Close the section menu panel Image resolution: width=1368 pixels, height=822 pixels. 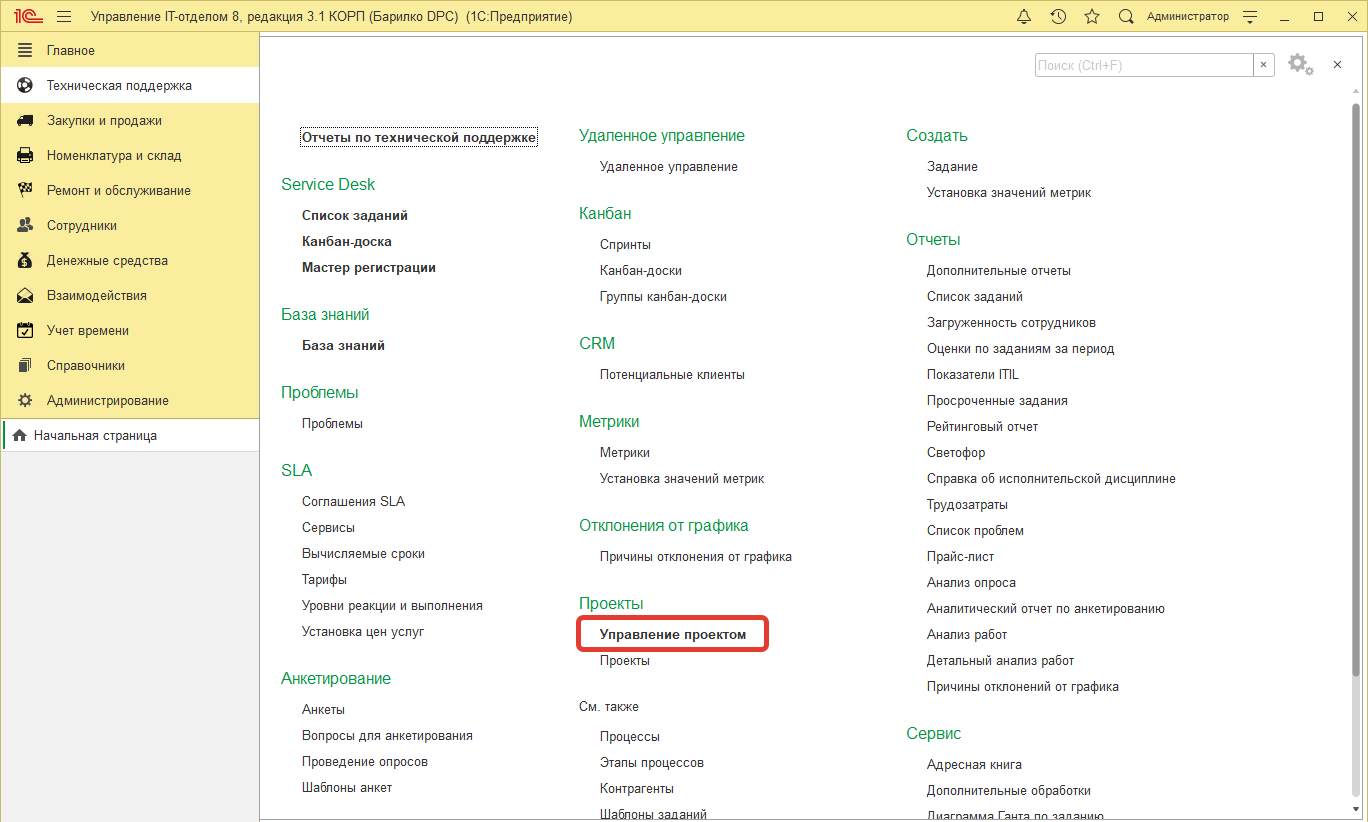(x=1337, y=65)
